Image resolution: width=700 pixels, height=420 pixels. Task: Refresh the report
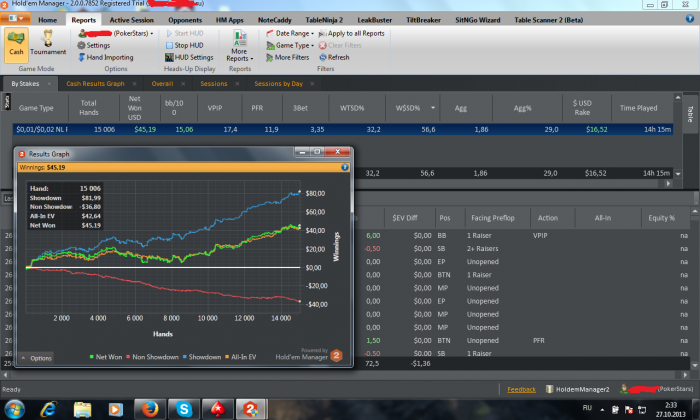(334, 57)
